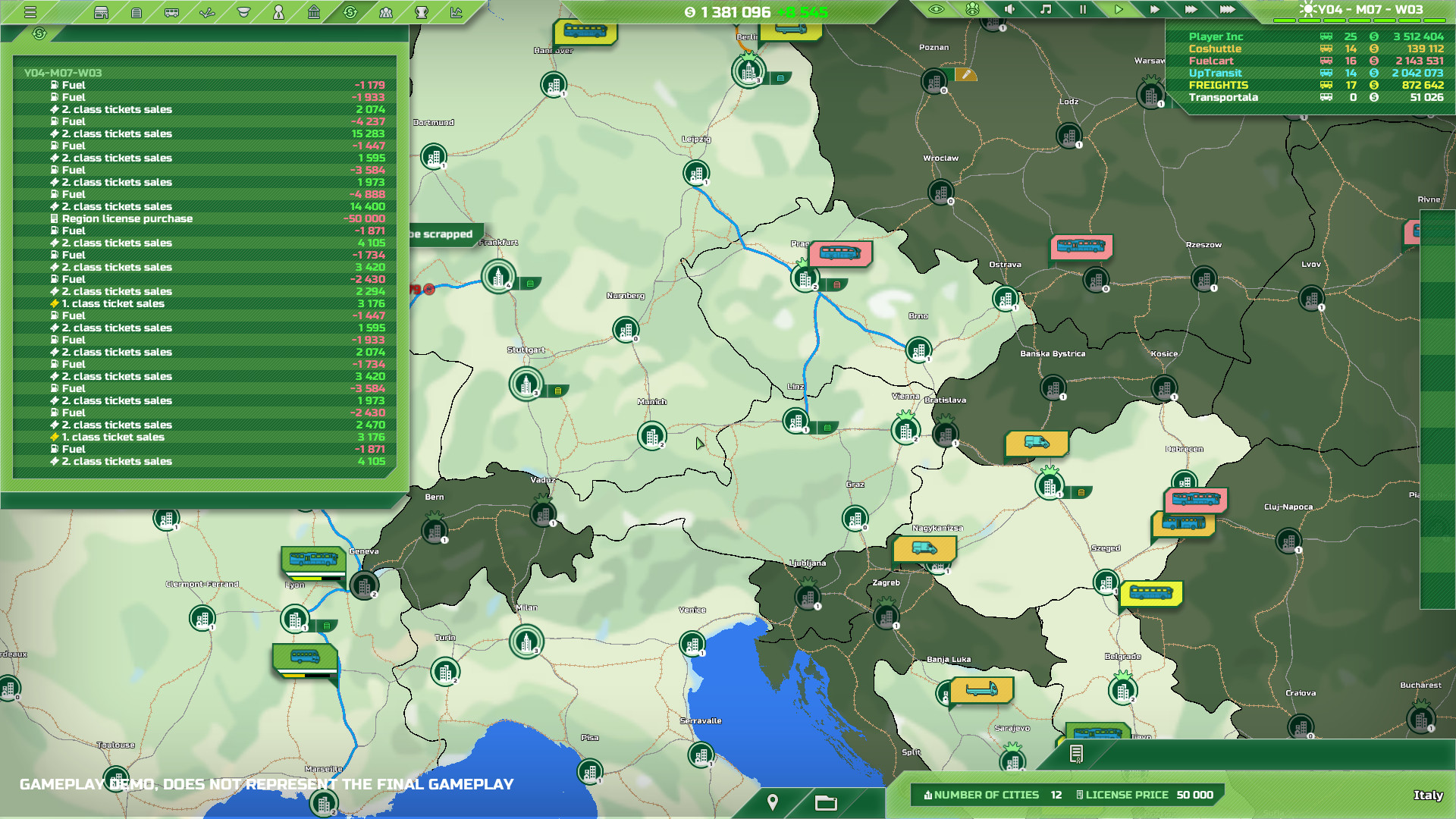The image size is (1456, 819).
Task: Toggle sound effects speaker icon
Action: click(1009, 9)
